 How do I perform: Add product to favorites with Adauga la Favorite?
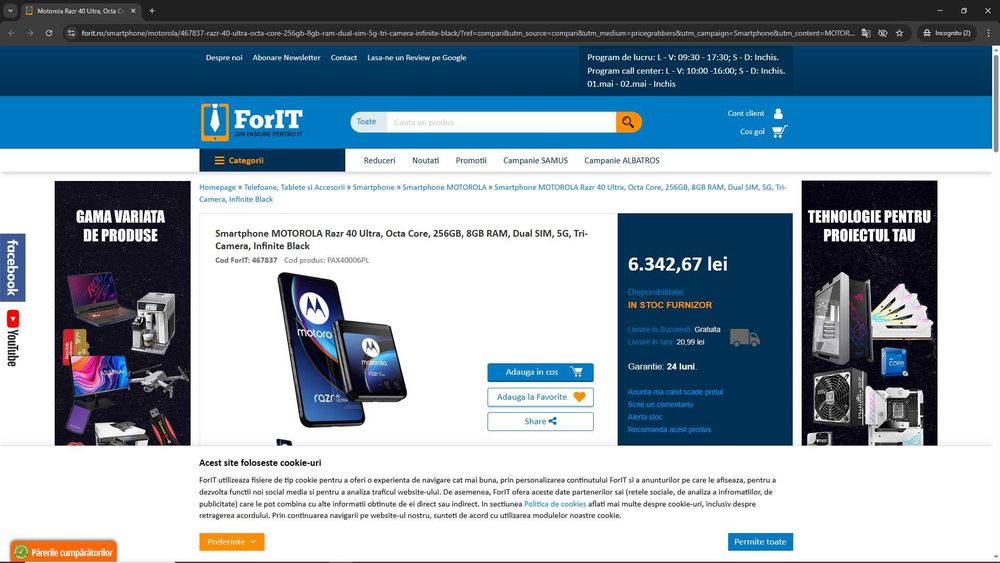pos(540,397)
